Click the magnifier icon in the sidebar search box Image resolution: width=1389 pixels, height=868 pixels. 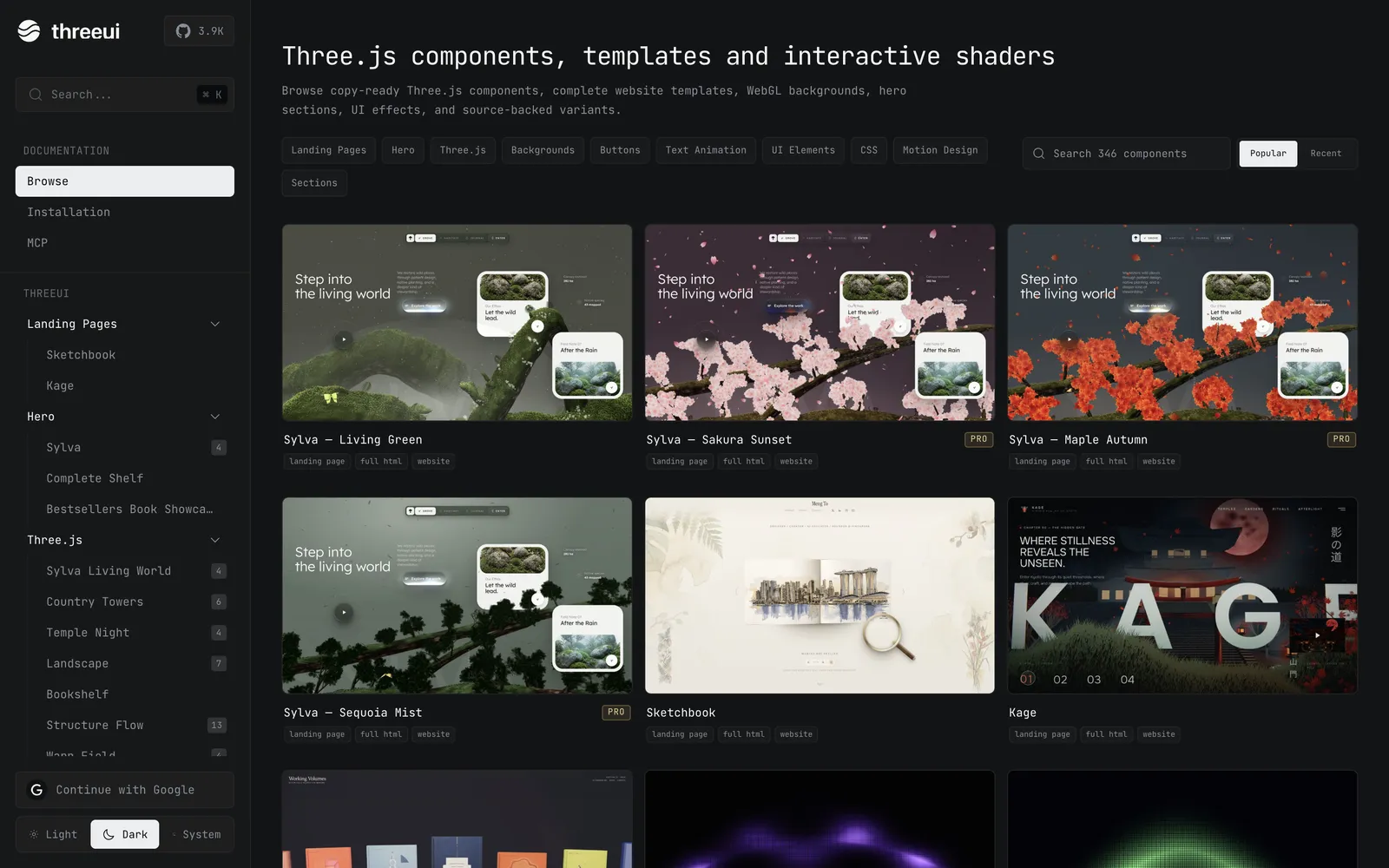point(36,95)
